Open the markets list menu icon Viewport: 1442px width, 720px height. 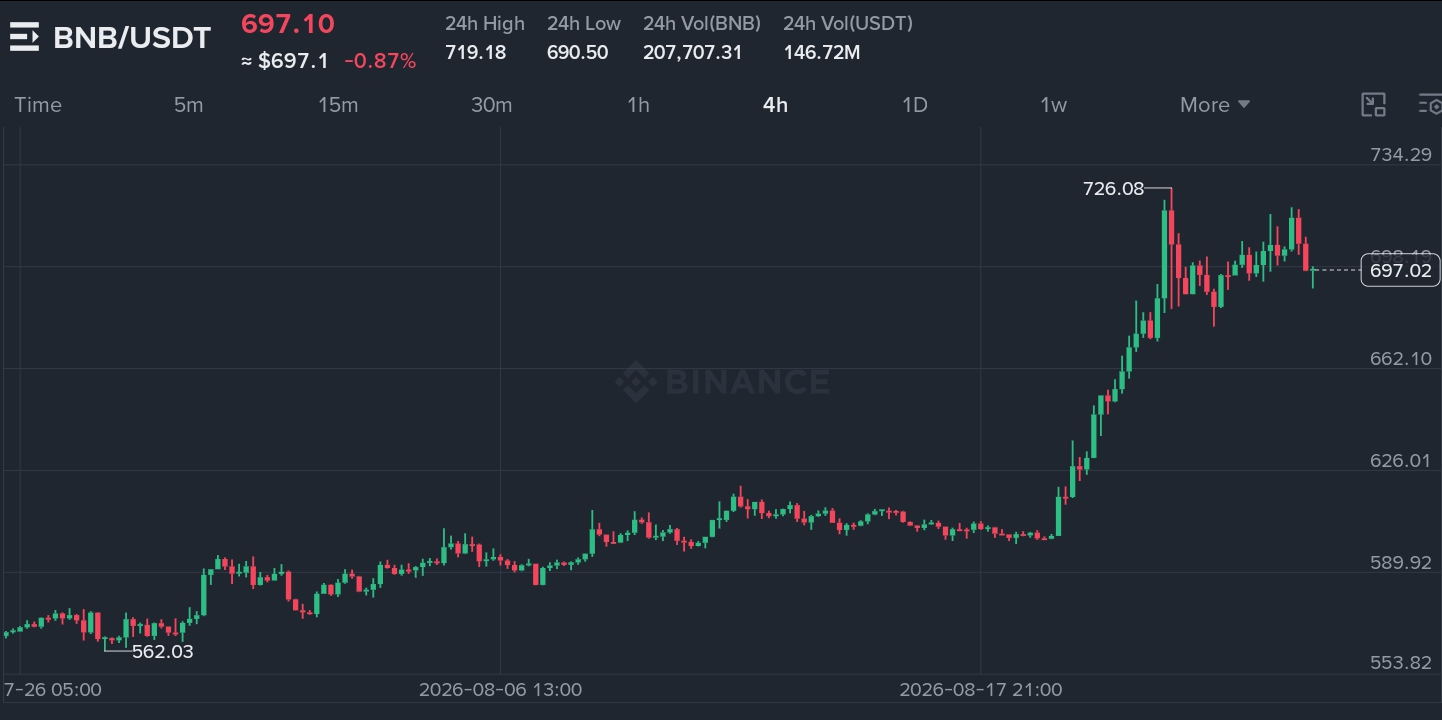tap(24, 38)
